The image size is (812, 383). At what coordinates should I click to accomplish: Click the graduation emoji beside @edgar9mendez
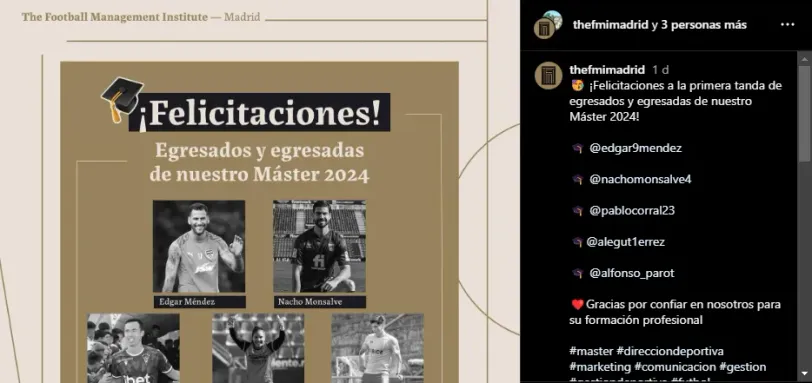(577, 149)
